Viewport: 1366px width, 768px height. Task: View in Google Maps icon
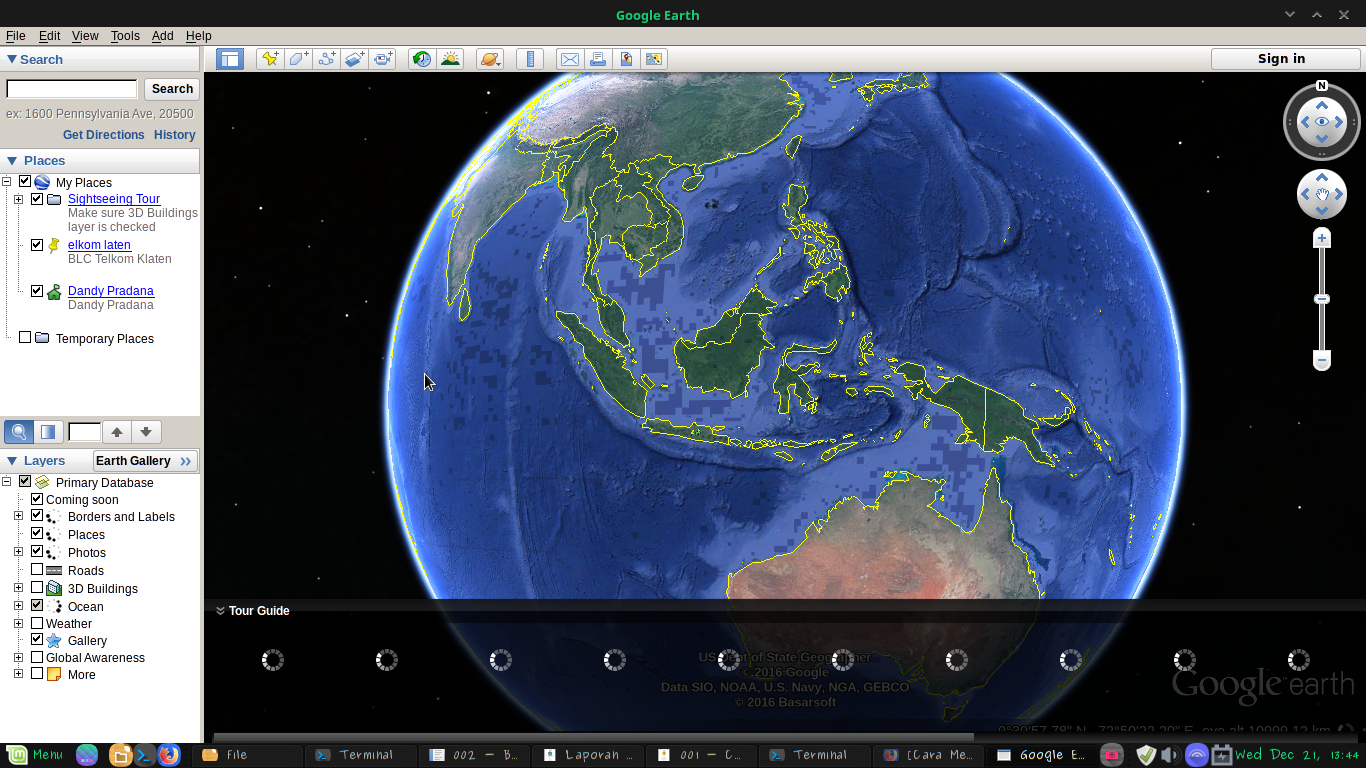[654, 59]
